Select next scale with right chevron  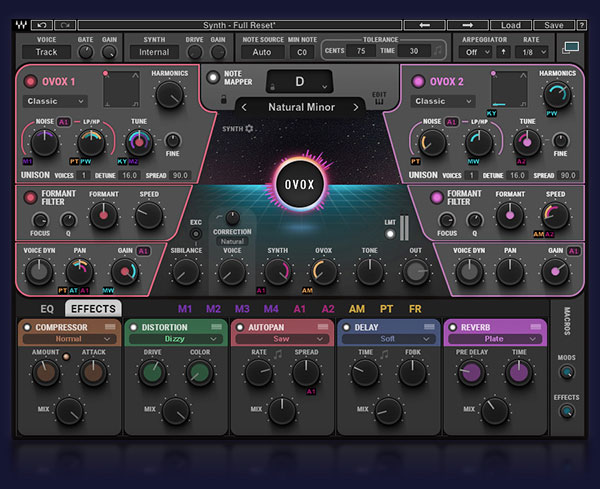(x=355, y=108)
